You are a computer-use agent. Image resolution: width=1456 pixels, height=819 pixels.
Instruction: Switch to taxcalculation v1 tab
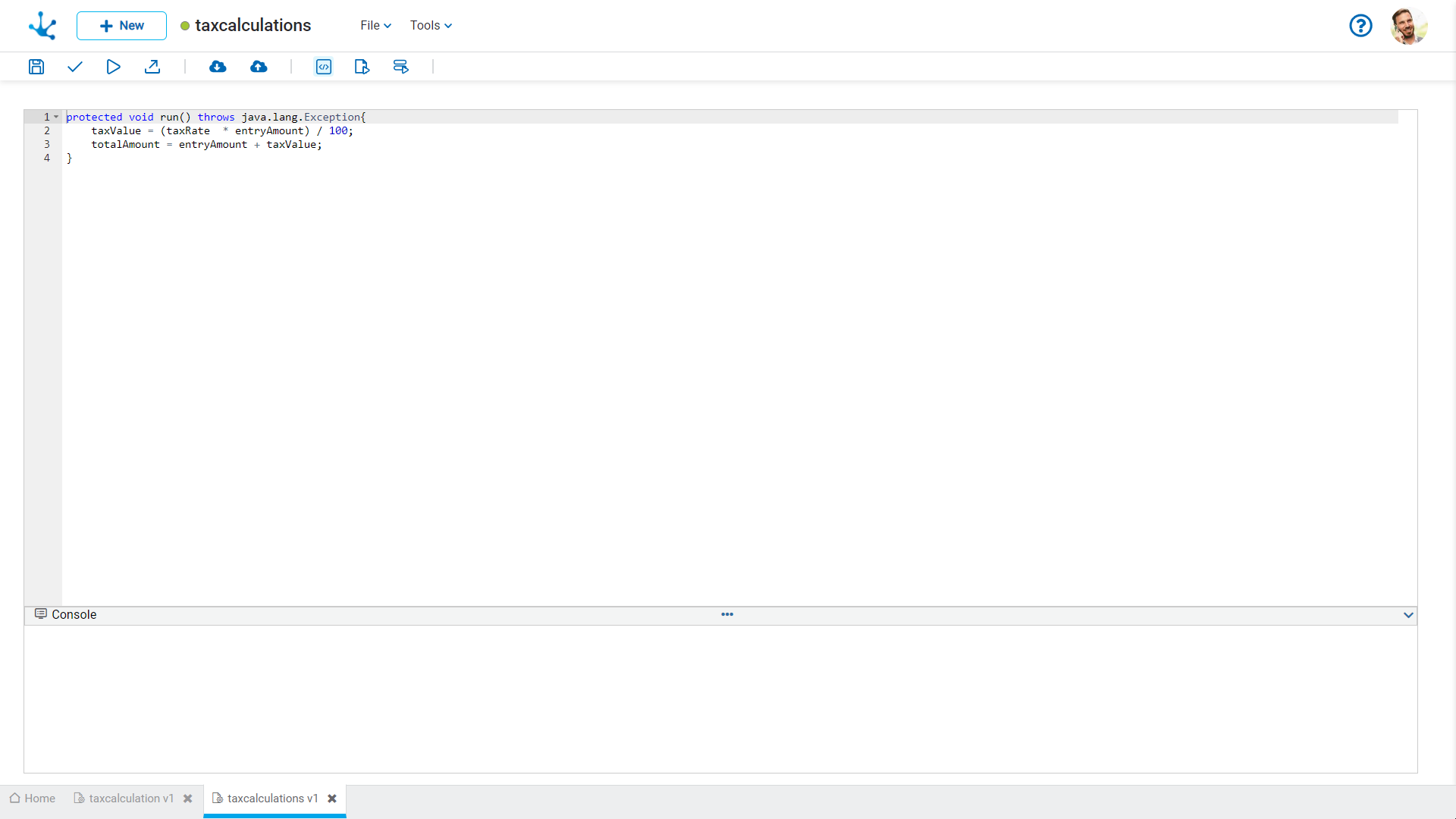pyautogui.click(x=124, y=799)
